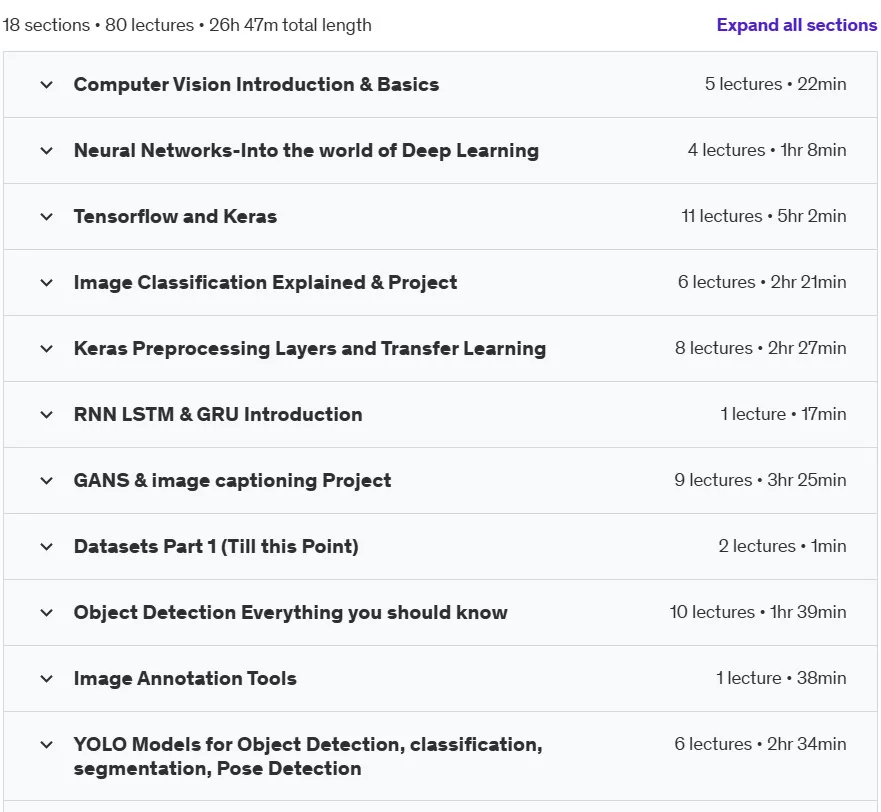
Task: Click YOLO Models for Object Detection title
Action: (308, 756)
